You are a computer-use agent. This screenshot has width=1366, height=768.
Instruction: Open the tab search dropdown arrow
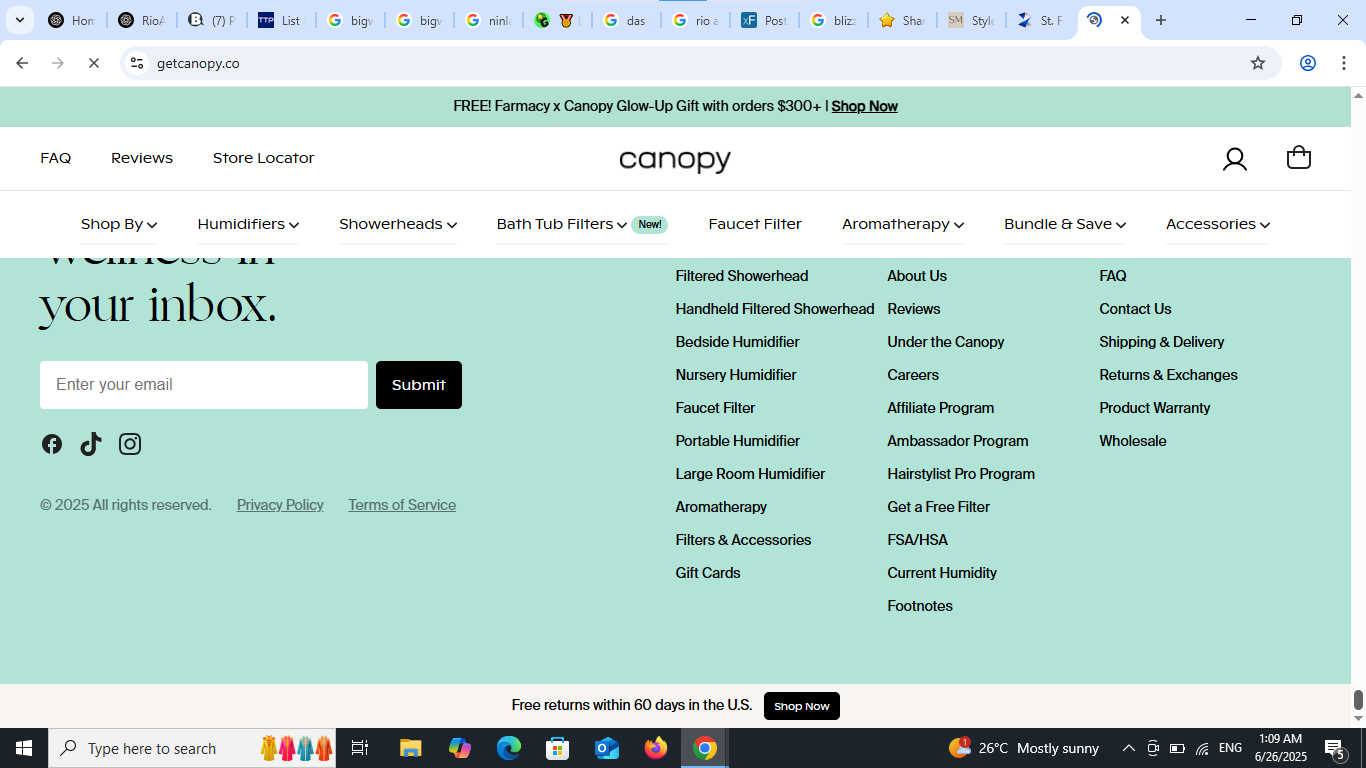click(19, 20)
